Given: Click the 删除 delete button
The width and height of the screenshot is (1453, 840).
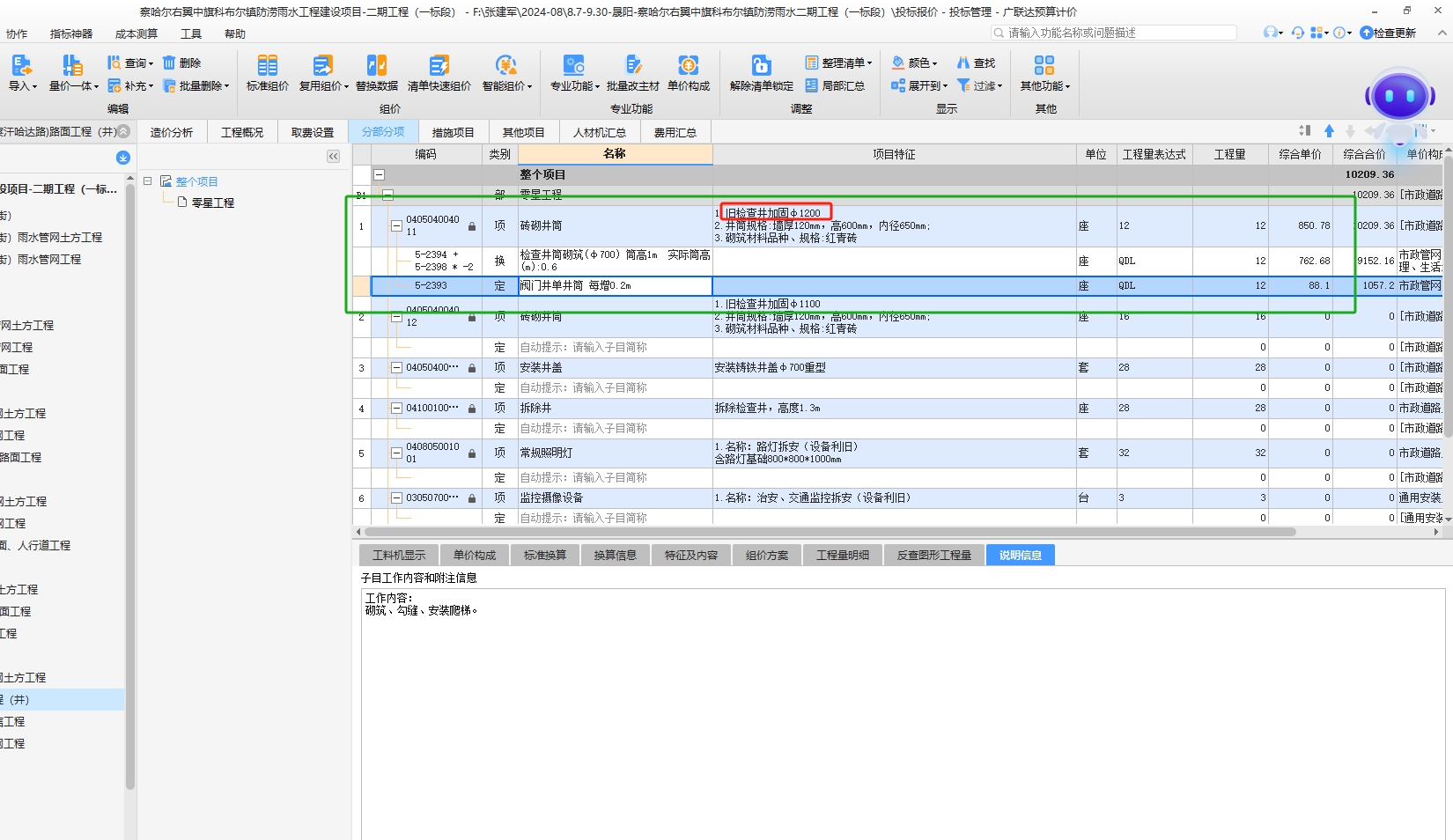Looking at the screenshot, I should 182,63.
